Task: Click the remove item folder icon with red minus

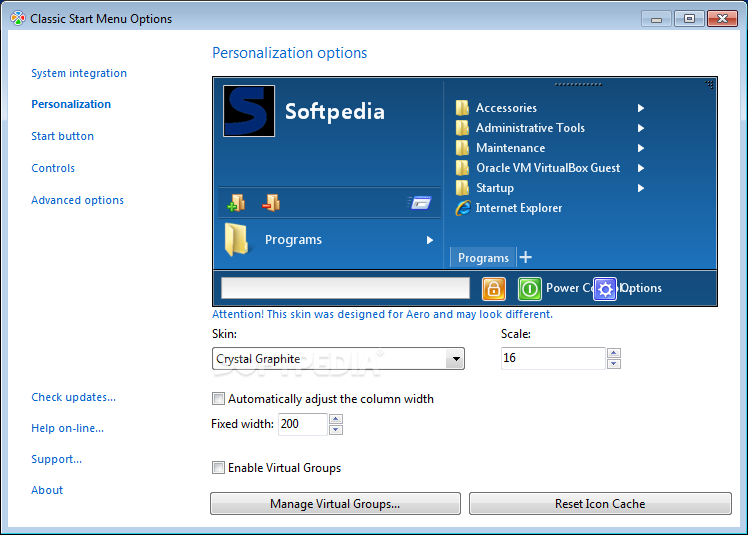Action: pyautogui.click(x=271, y=203)
